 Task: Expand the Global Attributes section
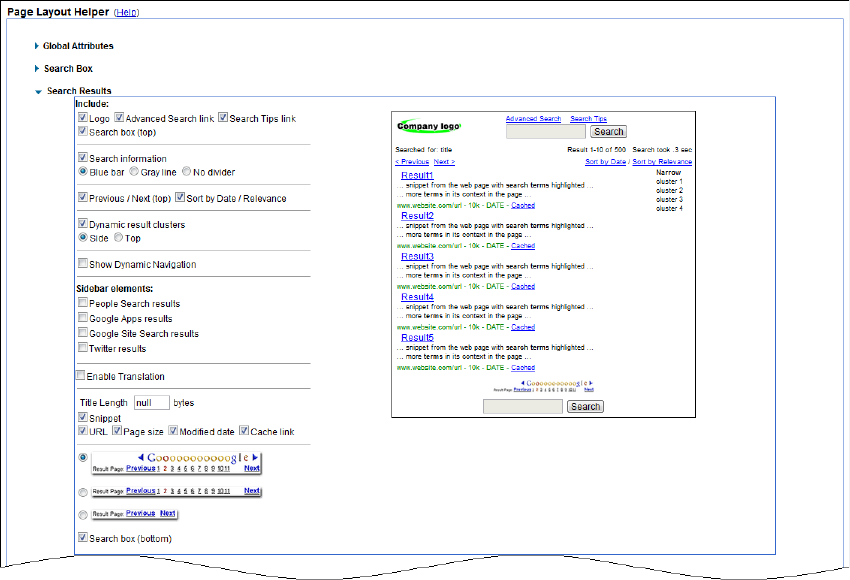point(38,46)
